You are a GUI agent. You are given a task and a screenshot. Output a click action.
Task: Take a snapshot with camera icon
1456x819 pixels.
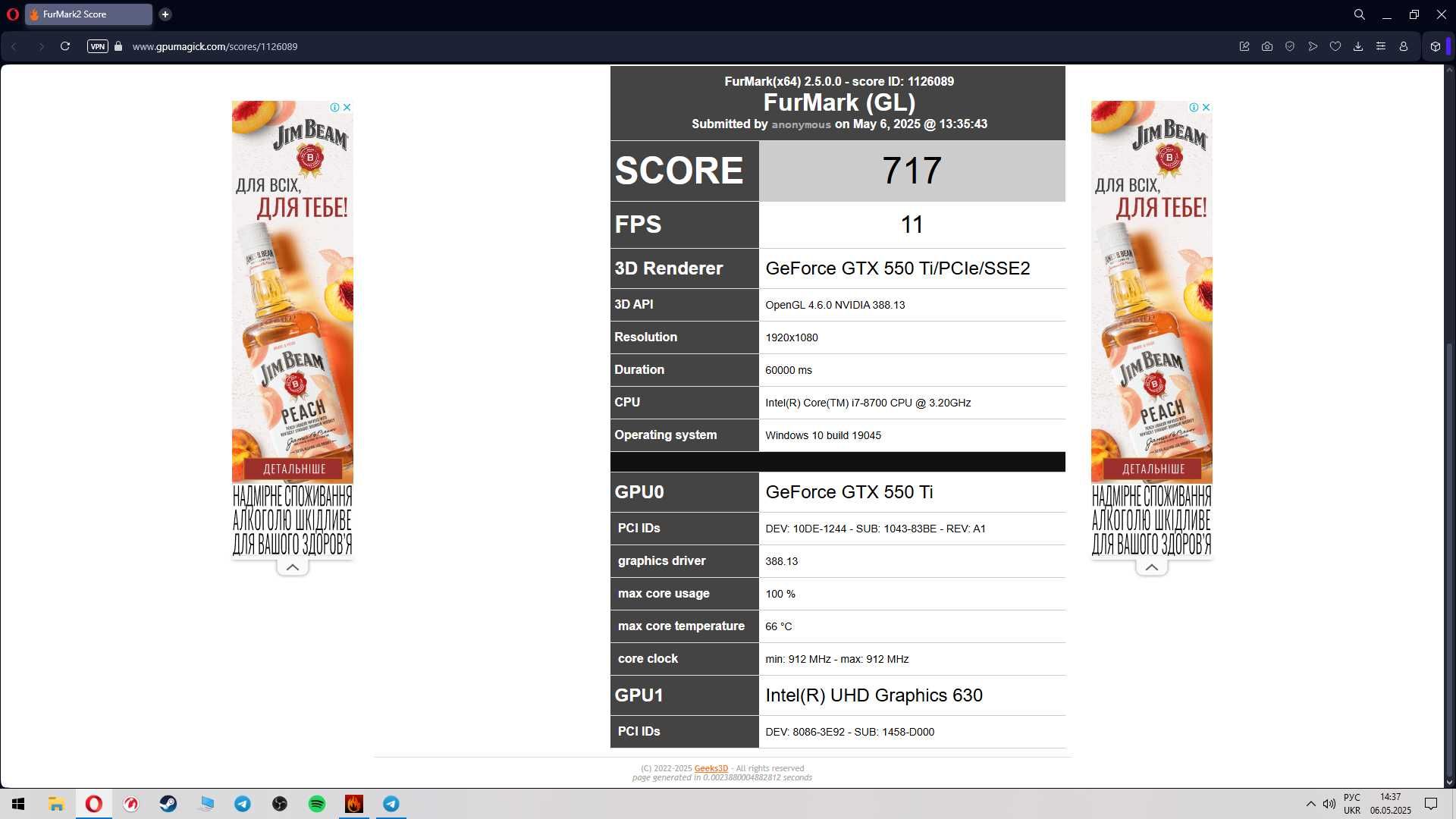(1267, 46)
